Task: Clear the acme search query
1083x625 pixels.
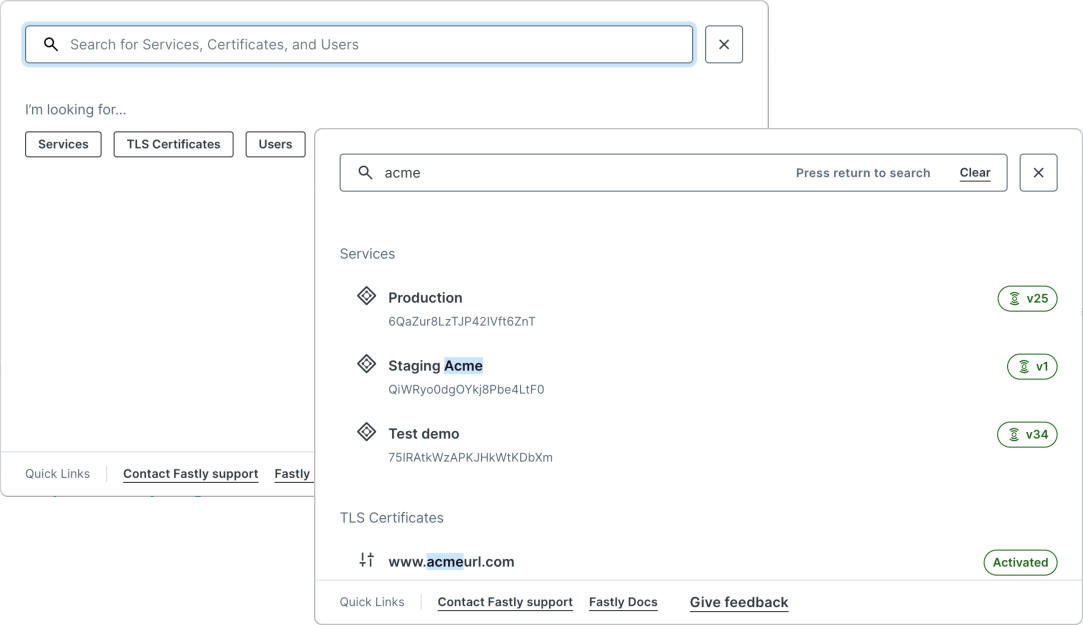Action: pyautogui.click(x=974, y=172)
